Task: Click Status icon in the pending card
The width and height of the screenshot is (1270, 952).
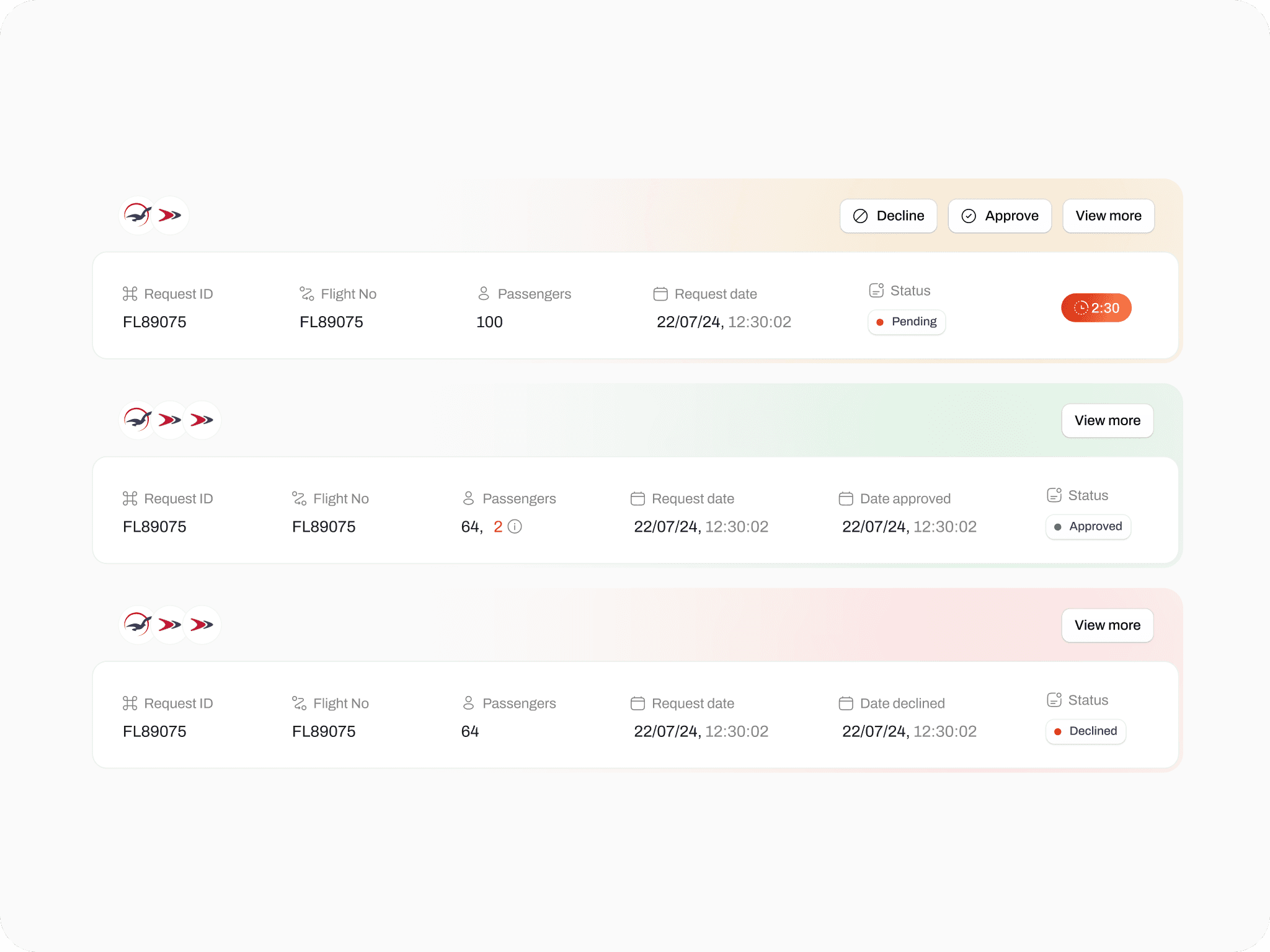Action: point(876,291)
